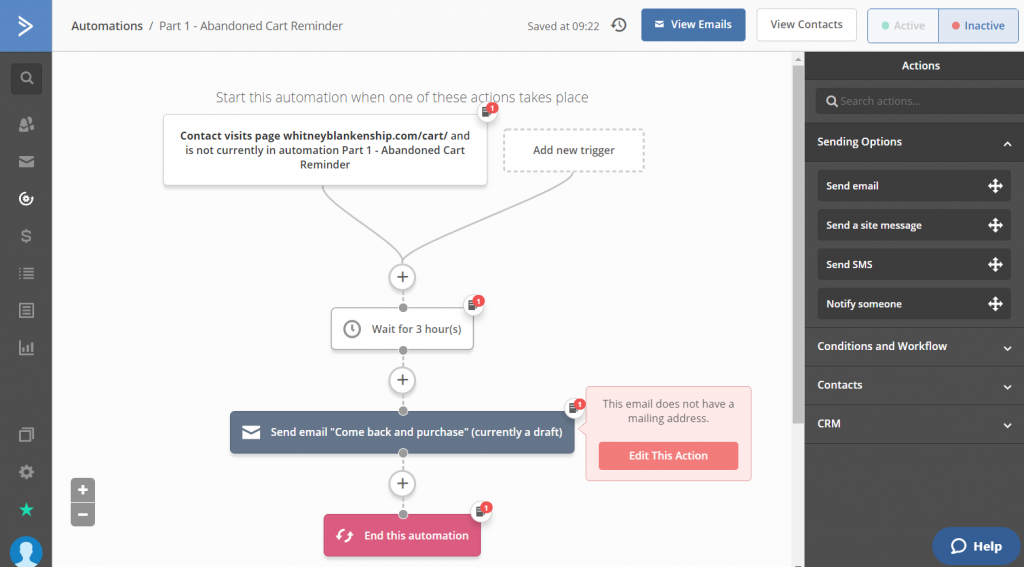Screen dimensions: 1024x567
Task: Click the revision history clock icon
Action: 619,25
